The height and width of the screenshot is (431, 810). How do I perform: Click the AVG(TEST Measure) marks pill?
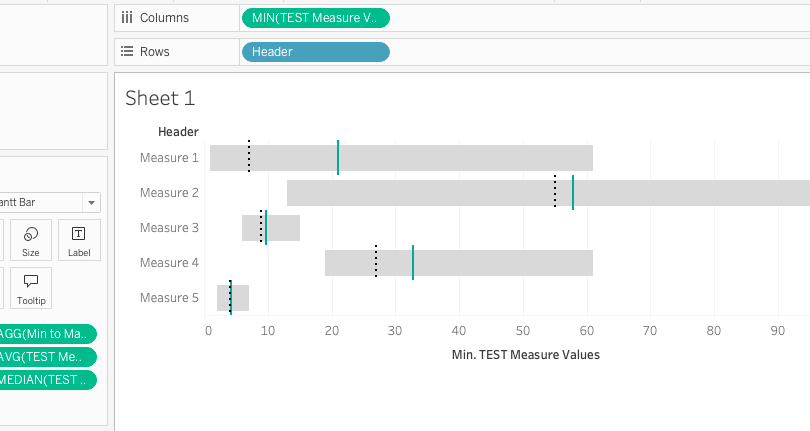(48, 357)
